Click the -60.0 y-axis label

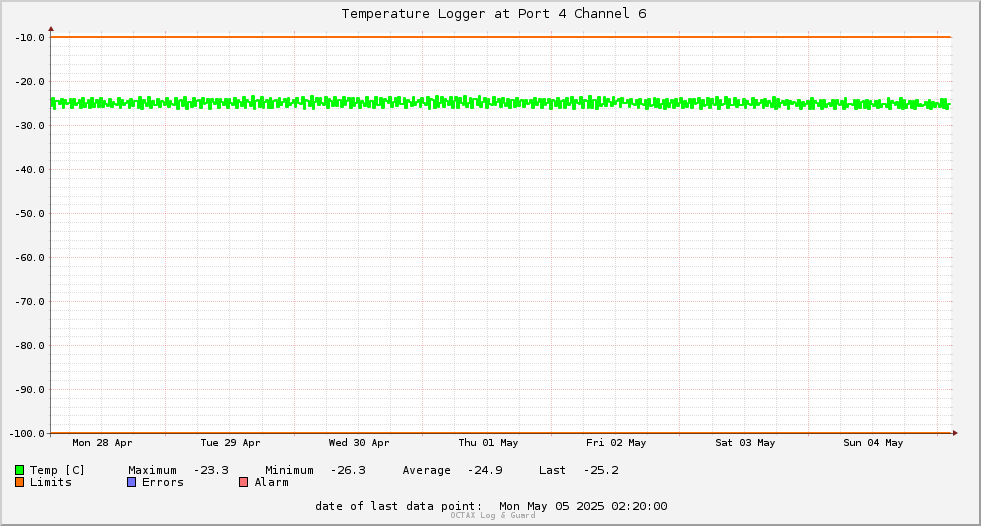click(x=30, y=258)
